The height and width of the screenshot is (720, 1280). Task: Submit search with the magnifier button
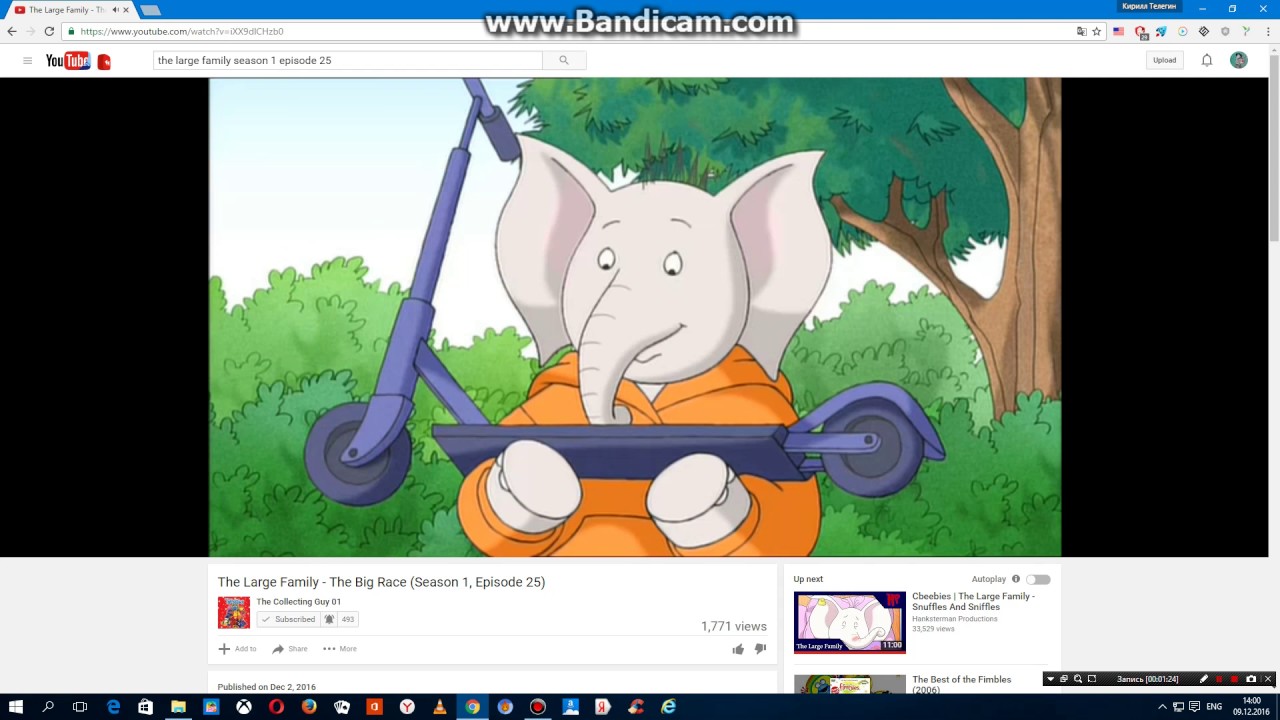click(x=564, y=60)
